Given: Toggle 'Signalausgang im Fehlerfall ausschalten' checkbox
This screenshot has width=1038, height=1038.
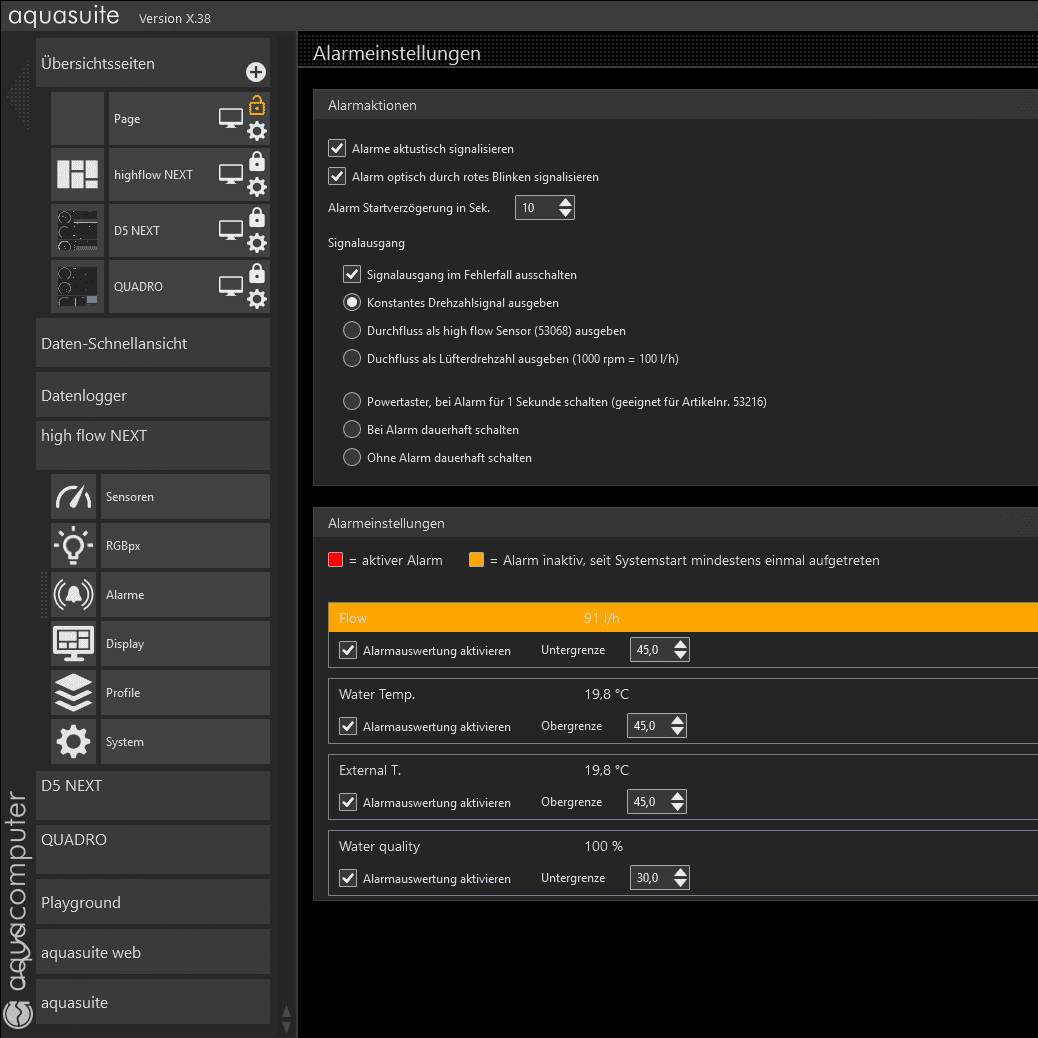Looking at the screenshot, I should pyautogui.click(x=352, y=274).
